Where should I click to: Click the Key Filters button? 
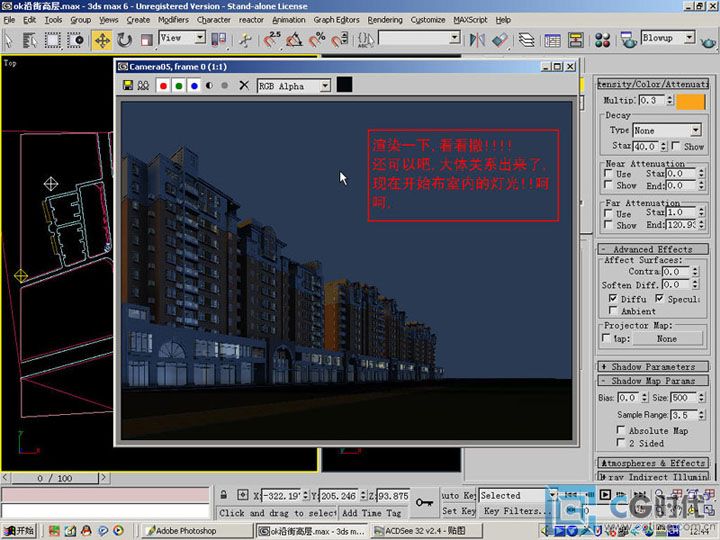(514, 511)
